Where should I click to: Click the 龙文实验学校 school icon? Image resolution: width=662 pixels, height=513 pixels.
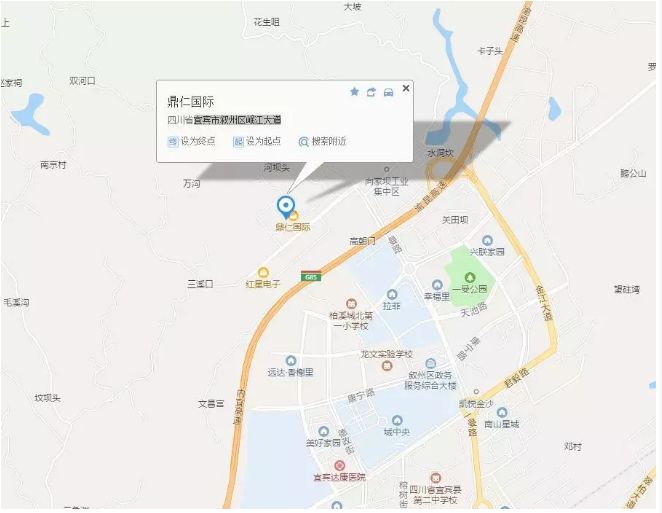(387, 366)
